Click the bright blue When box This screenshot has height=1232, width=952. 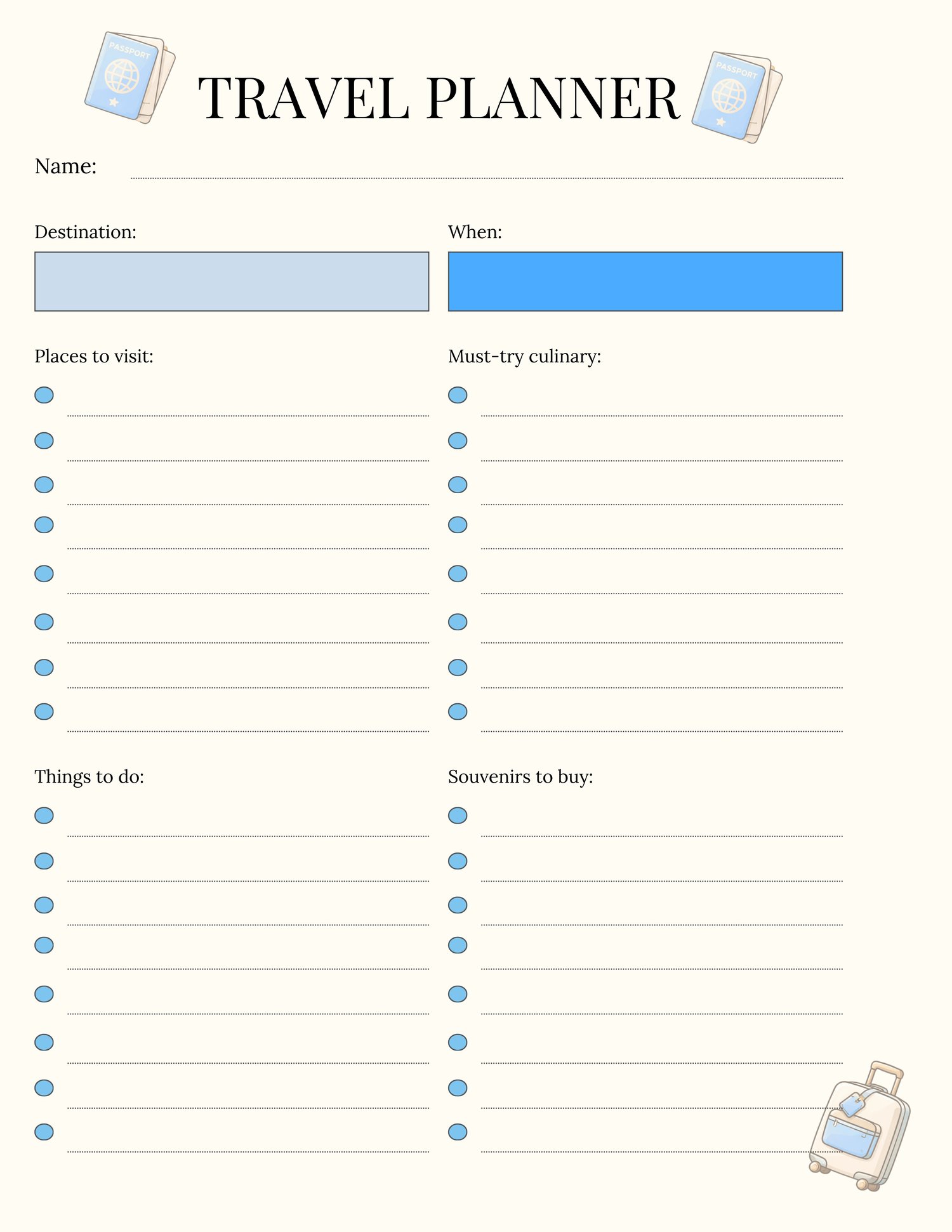tap(645, 281)
